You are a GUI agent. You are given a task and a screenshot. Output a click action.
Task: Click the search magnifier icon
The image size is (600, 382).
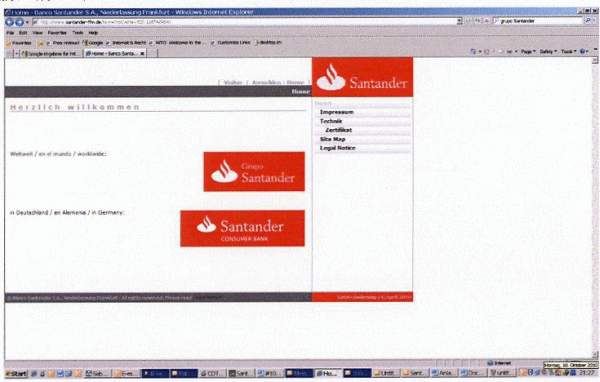coord(588,21)
